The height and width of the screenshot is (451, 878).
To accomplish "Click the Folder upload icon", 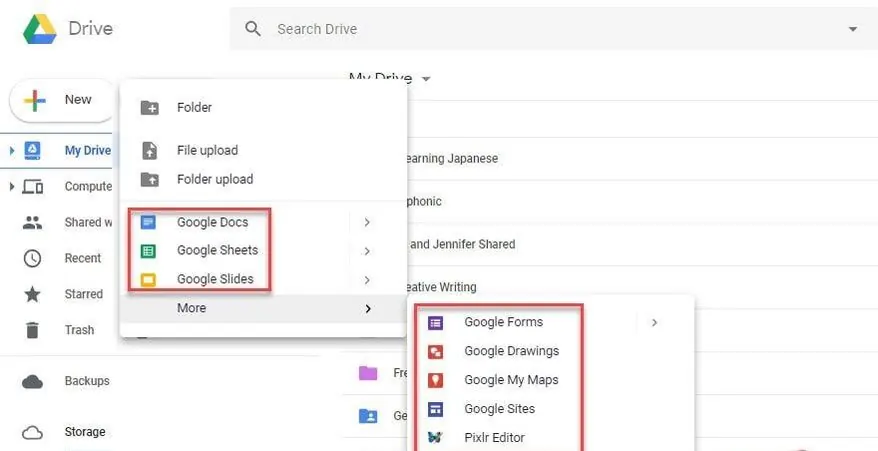I will click(150, 179).
